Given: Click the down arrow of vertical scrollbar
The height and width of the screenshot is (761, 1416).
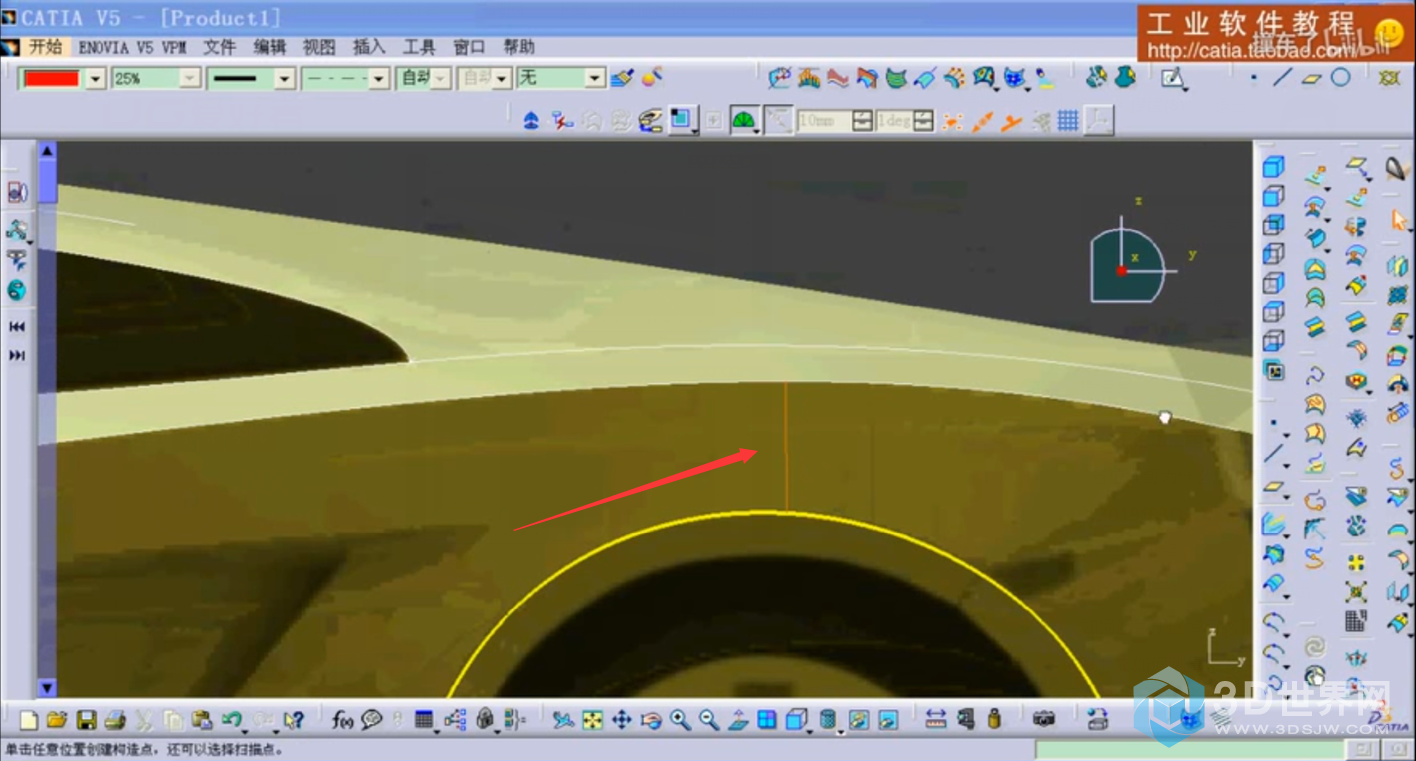Looking at the screenshot, I should point(47,688).
